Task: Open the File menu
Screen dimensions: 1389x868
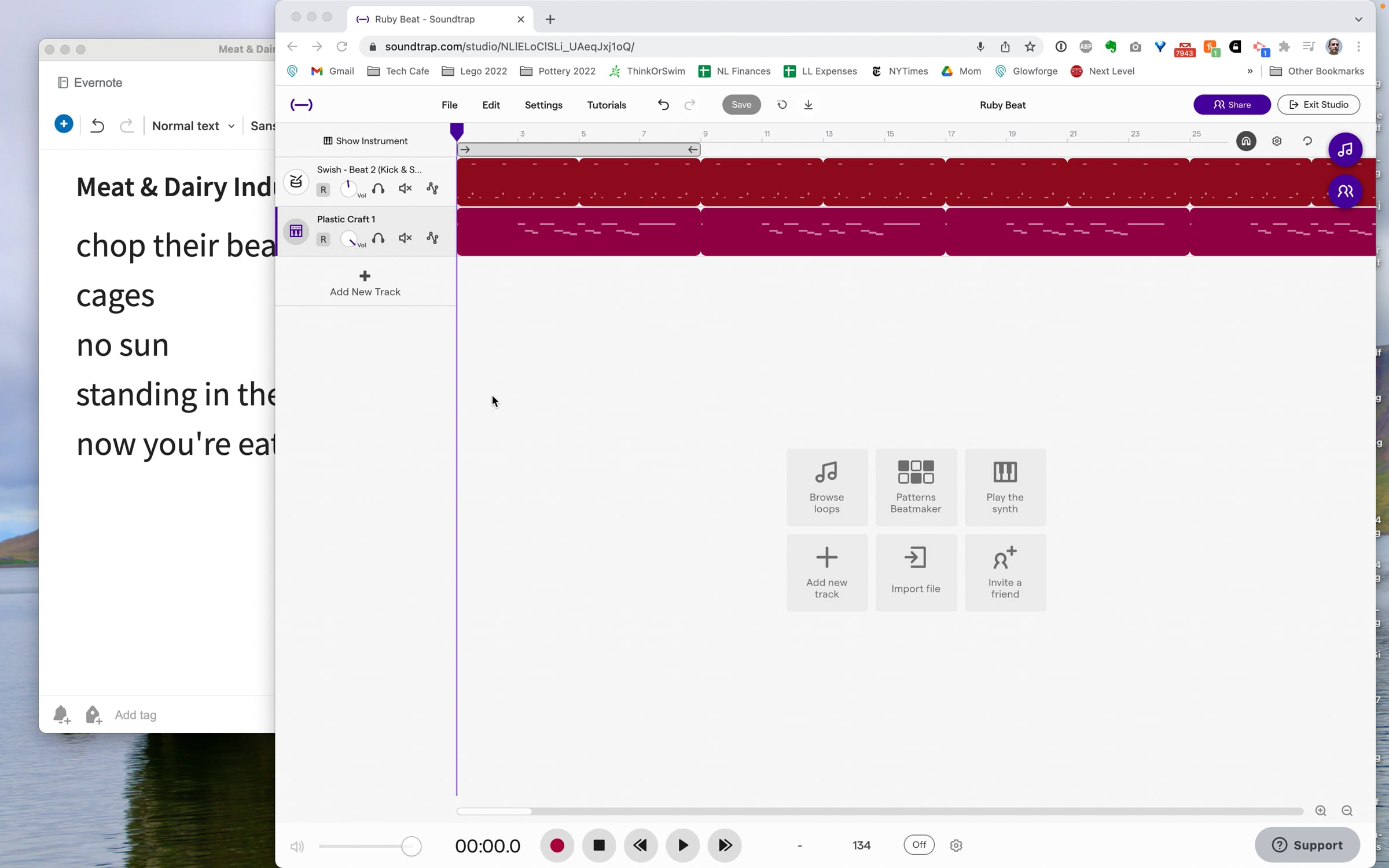Action: [x=449, y=105]
